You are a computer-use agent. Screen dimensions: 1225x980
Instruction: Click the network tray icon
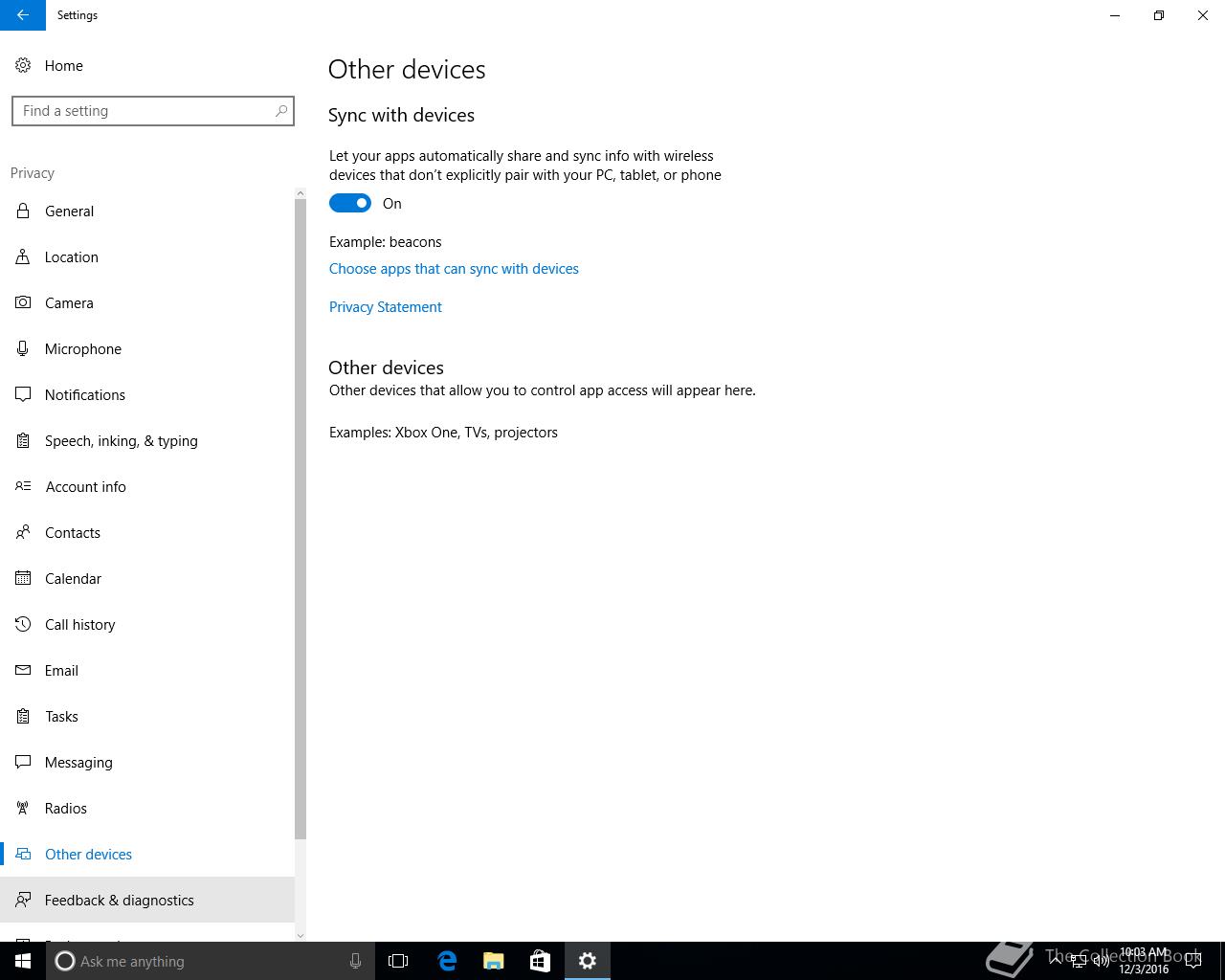(1079, 961)
